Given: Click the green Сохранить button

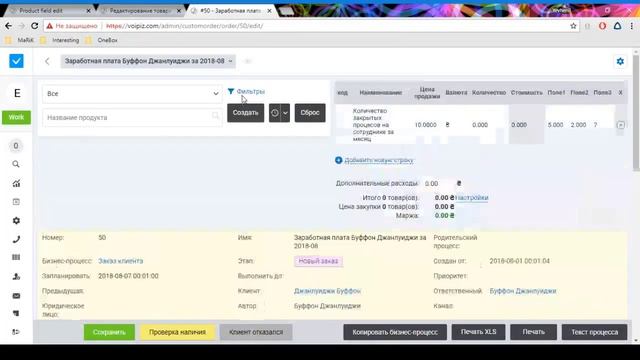Looking at the screenshot, I should (109, 332).
